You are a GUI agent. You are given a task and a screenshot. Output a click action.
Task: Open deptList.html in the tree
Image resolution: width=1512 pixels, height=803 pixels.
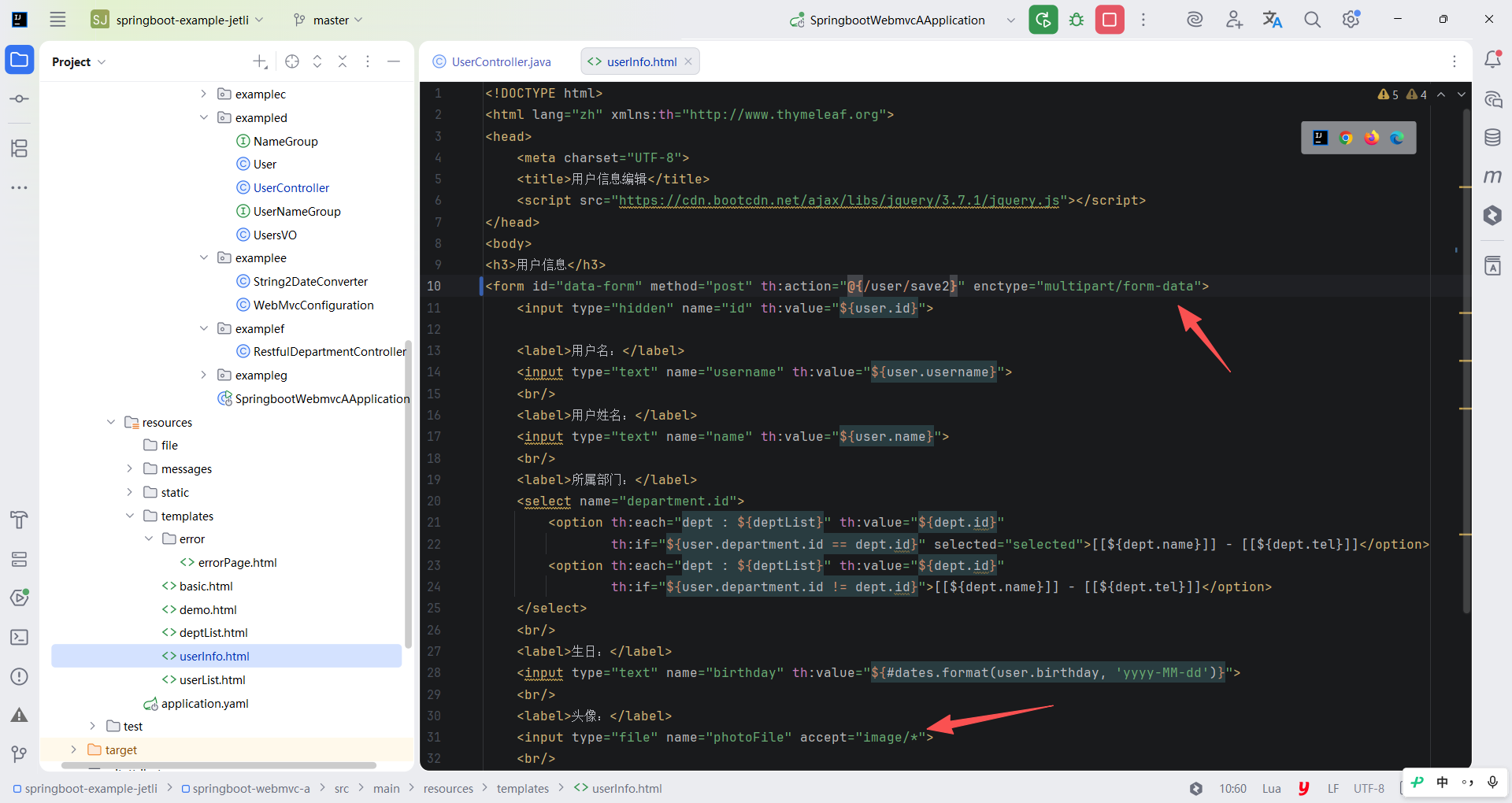click(x=213, y=632)
